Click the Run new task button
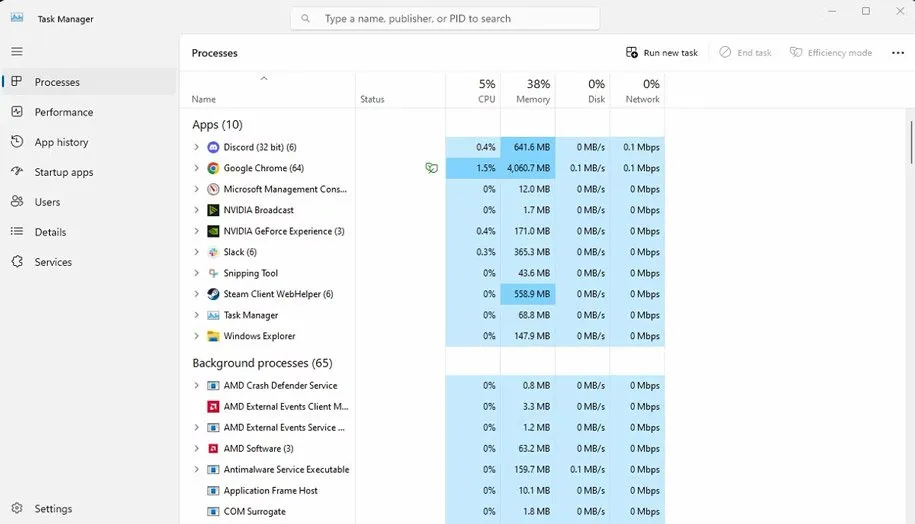The width and height of the screenshot is (915, 524). (662, 53)
